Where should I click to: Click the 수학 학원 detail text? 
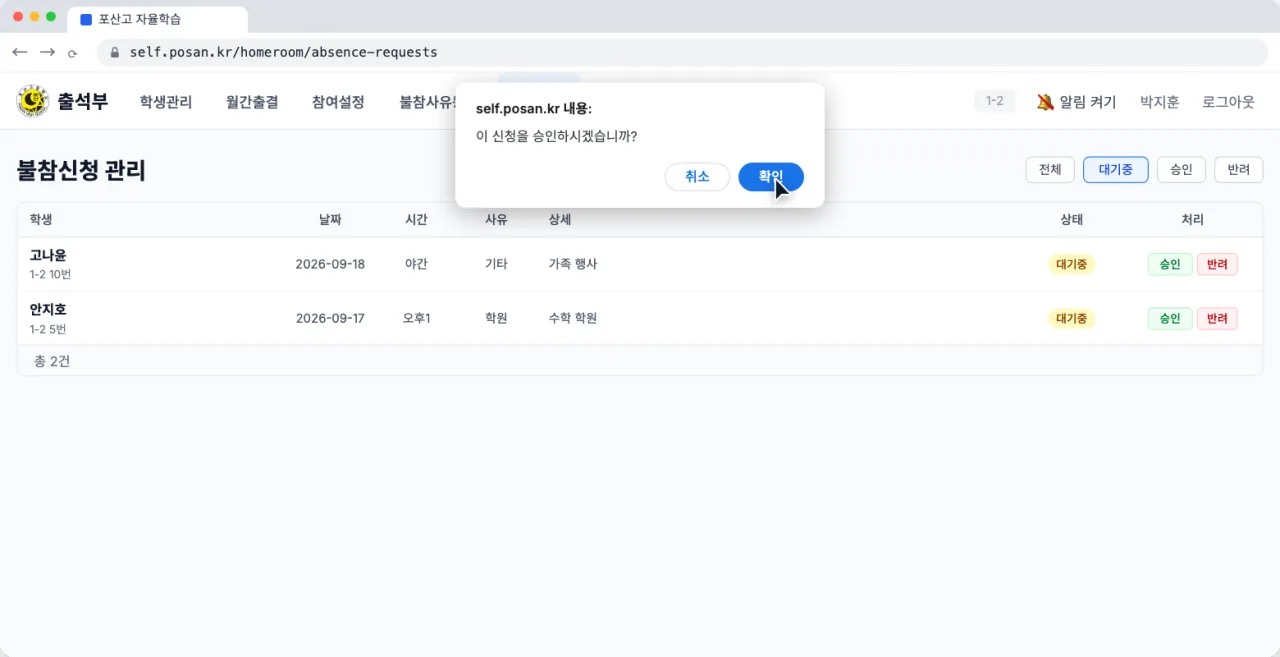click(573, 318)
